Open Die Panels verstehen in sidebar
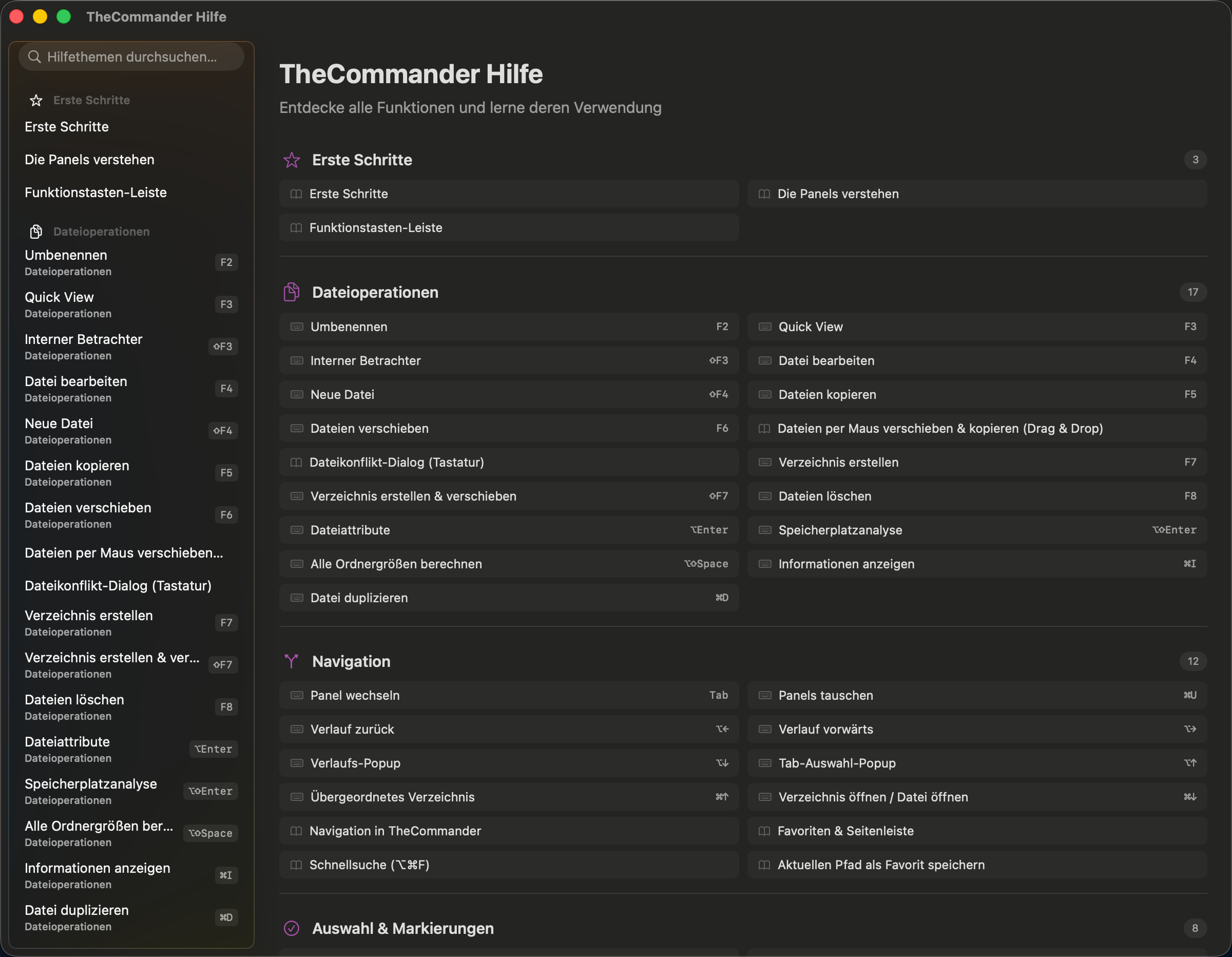Image resolution: width=1232 pixels, height=957 pixels. point(131,160)
